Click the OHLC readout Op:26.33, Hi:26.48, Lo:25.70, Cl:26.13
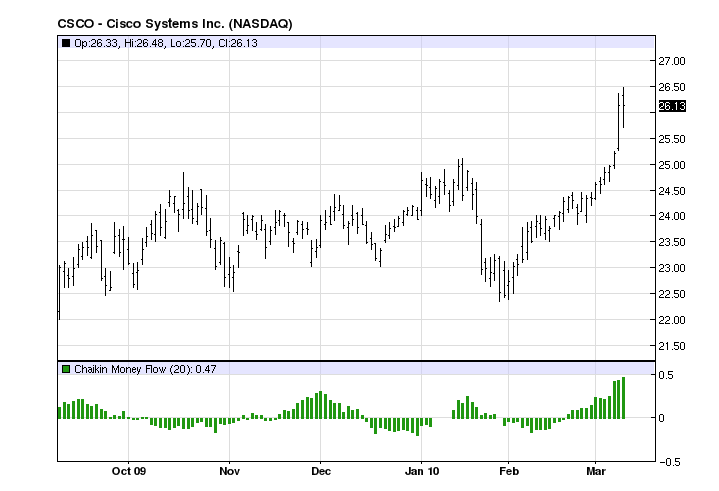This screenshot has width=719, height=491. coord(166,43)
